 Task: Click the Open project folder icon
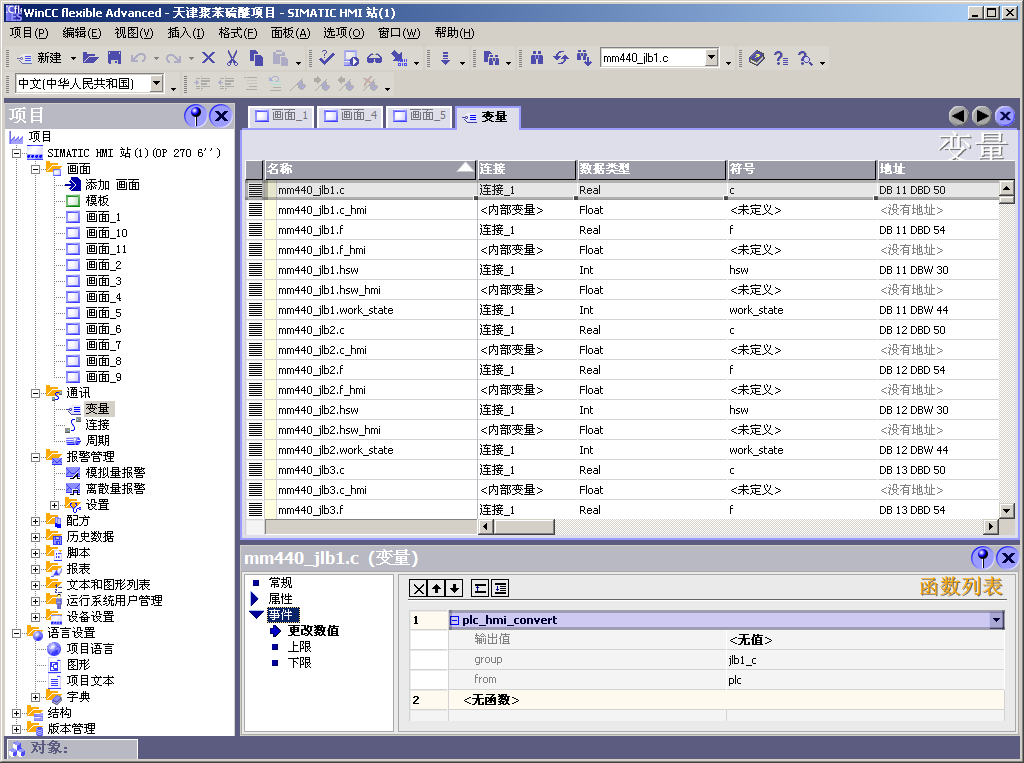(91, 58)
